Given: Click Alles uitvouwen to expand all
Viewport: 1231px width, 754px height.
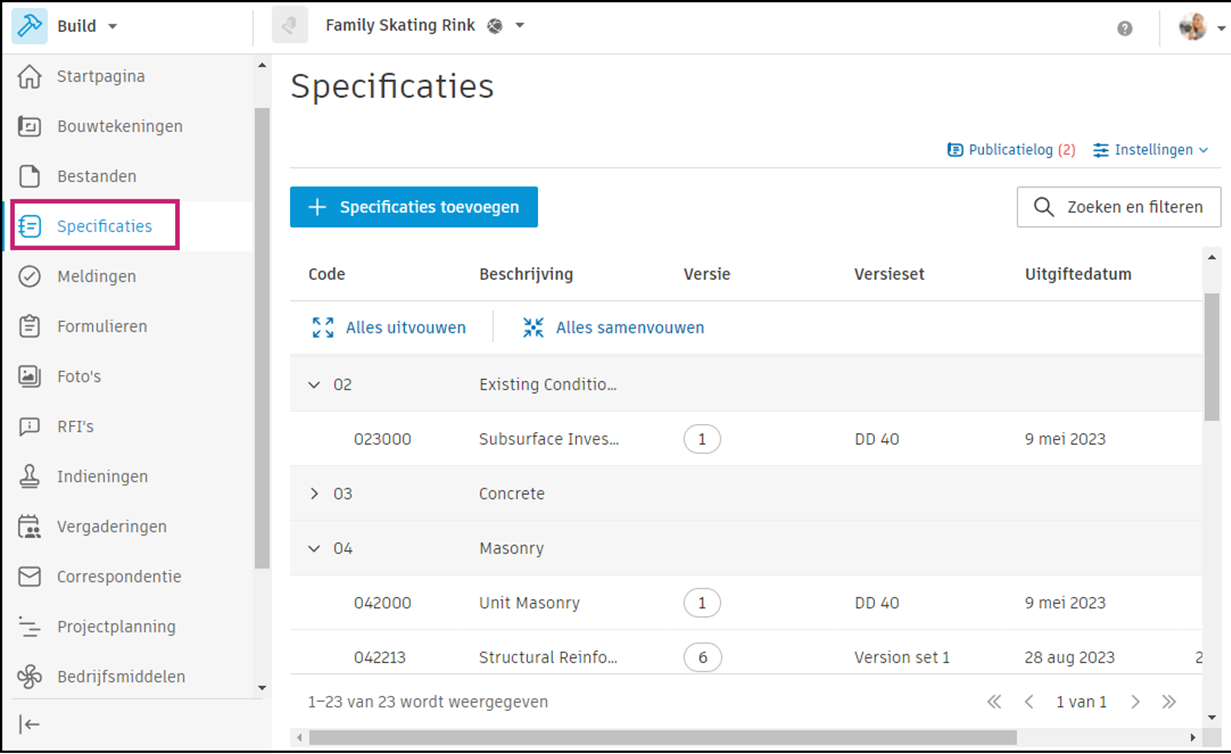Looking at the screenshot, I should [x=389, y=328].
